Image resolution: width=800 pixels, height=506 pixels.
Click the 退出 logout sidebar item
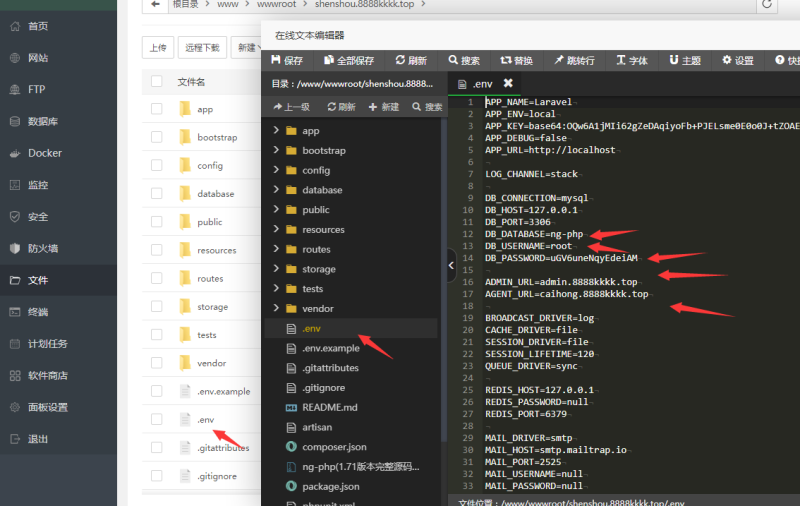click(x=58, y=439)
